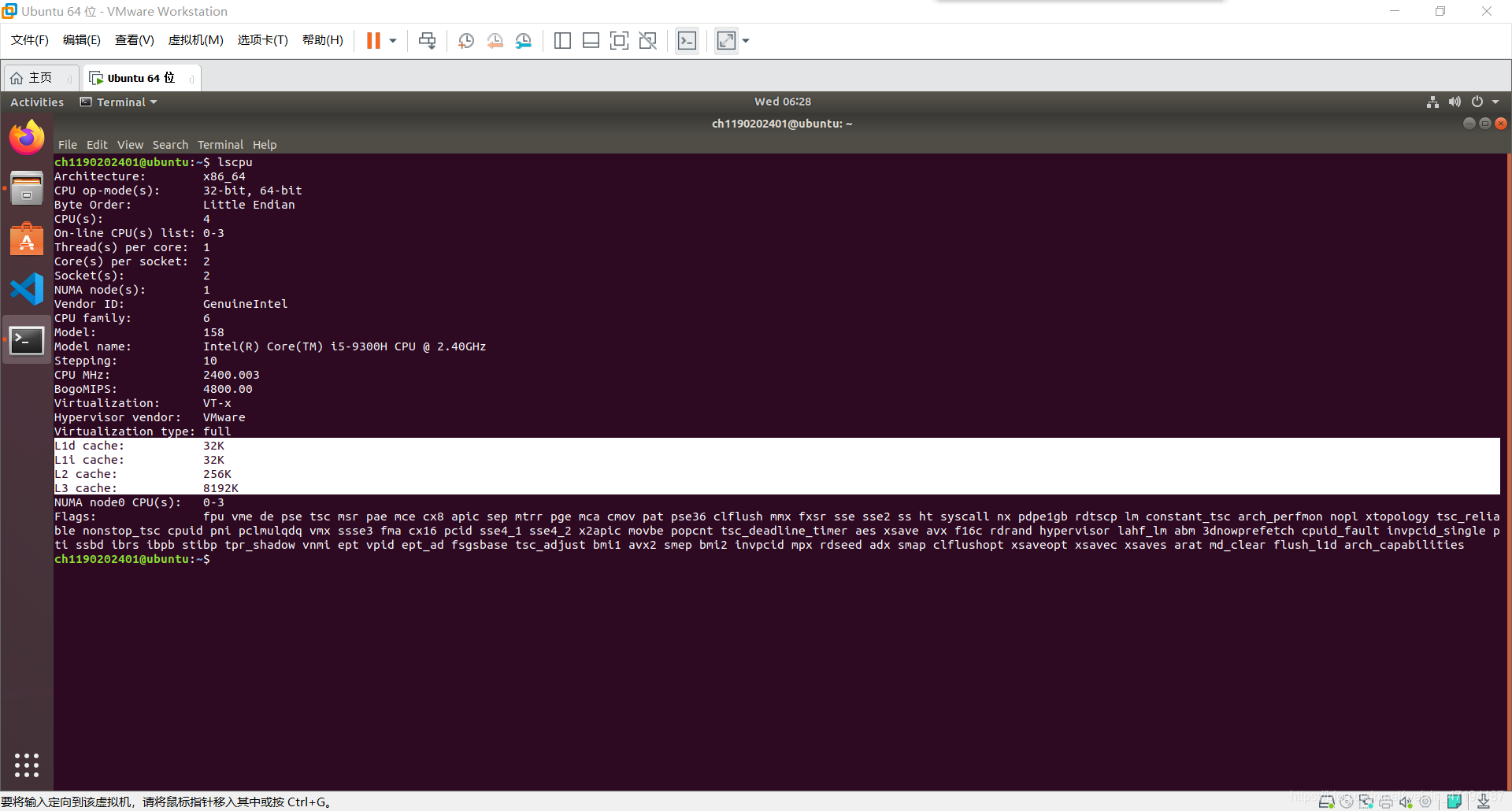Click the network adapter status icon
Image resolution: width=1512 pixels, height=811 pixels.
coord(1366,802)
